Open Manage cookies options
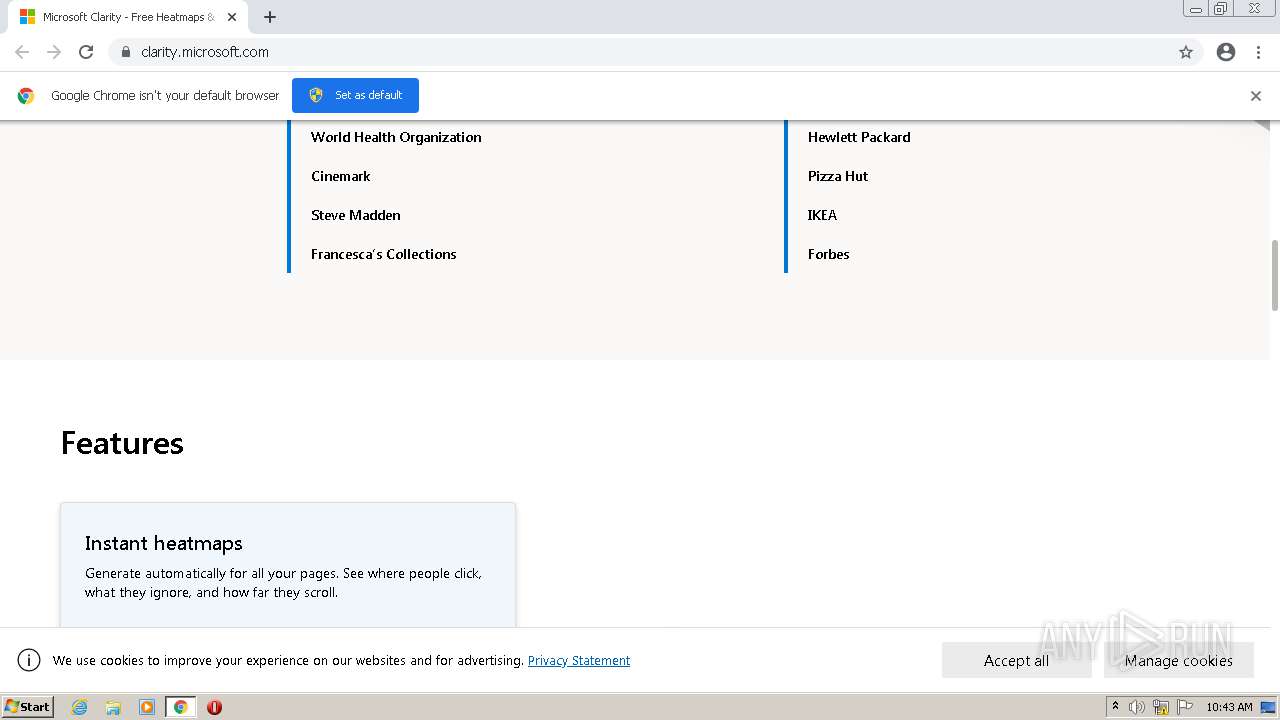The image size is (1280, 720). click(1178, 660)
